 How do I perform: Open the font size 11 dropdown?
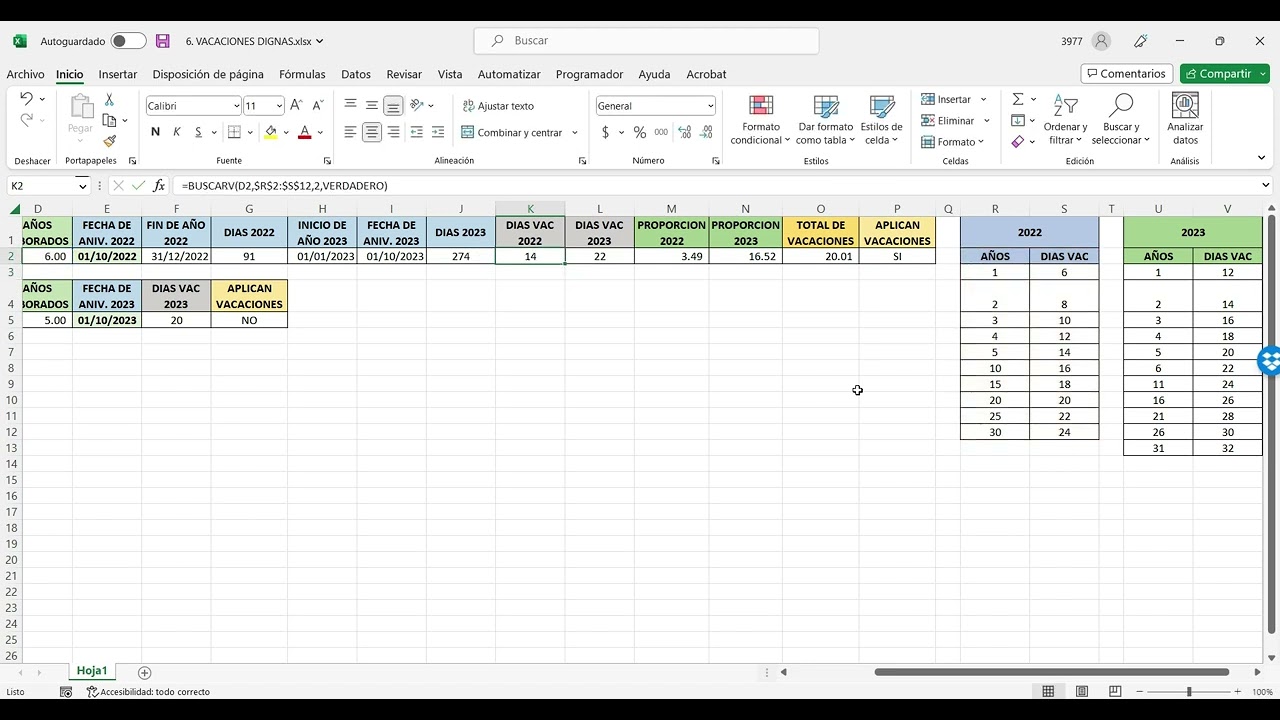click(280, 106)
